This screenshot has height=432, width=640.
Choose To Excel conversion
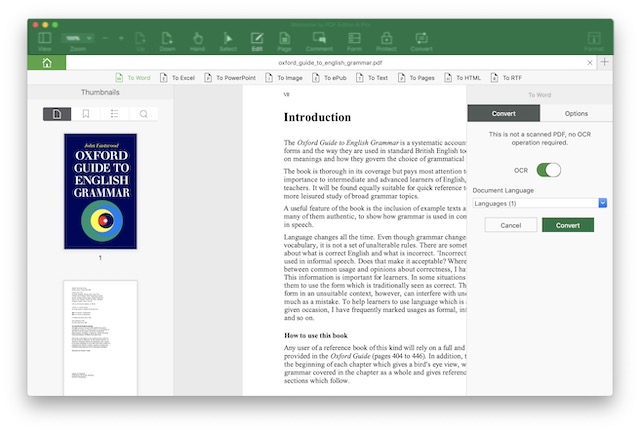177,78
